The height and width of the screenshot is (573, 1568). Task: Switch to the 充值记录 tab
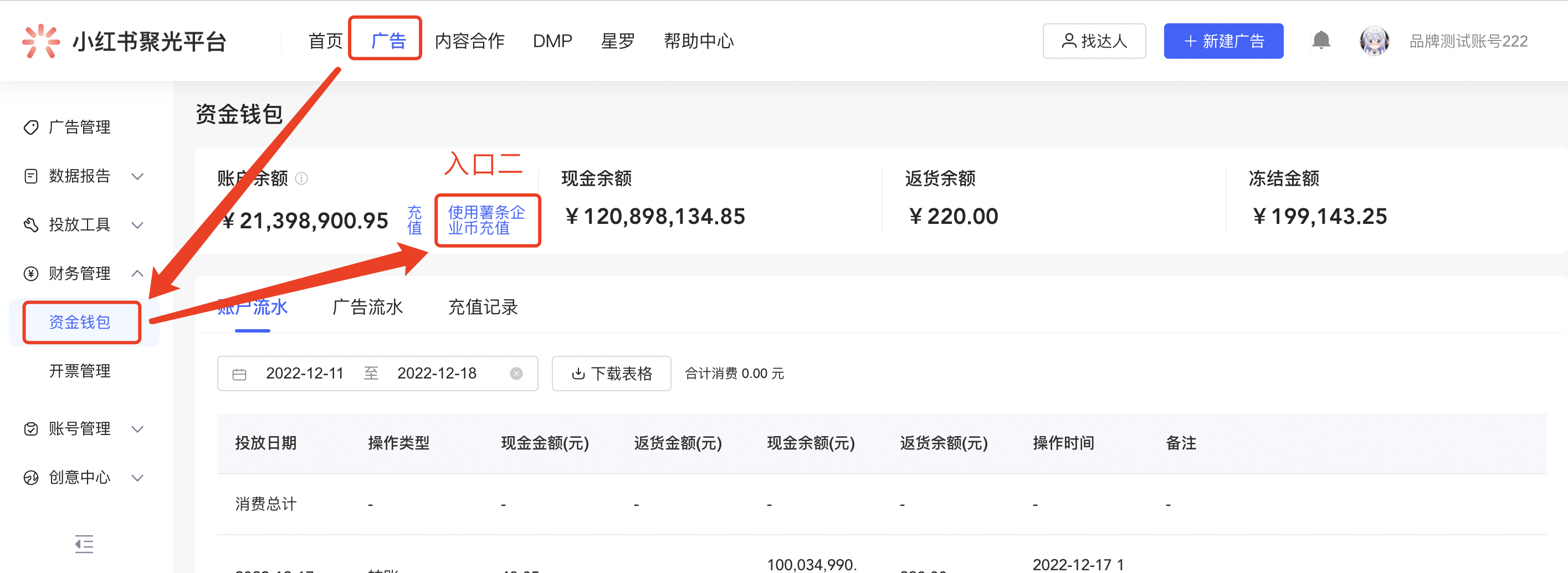483,307
